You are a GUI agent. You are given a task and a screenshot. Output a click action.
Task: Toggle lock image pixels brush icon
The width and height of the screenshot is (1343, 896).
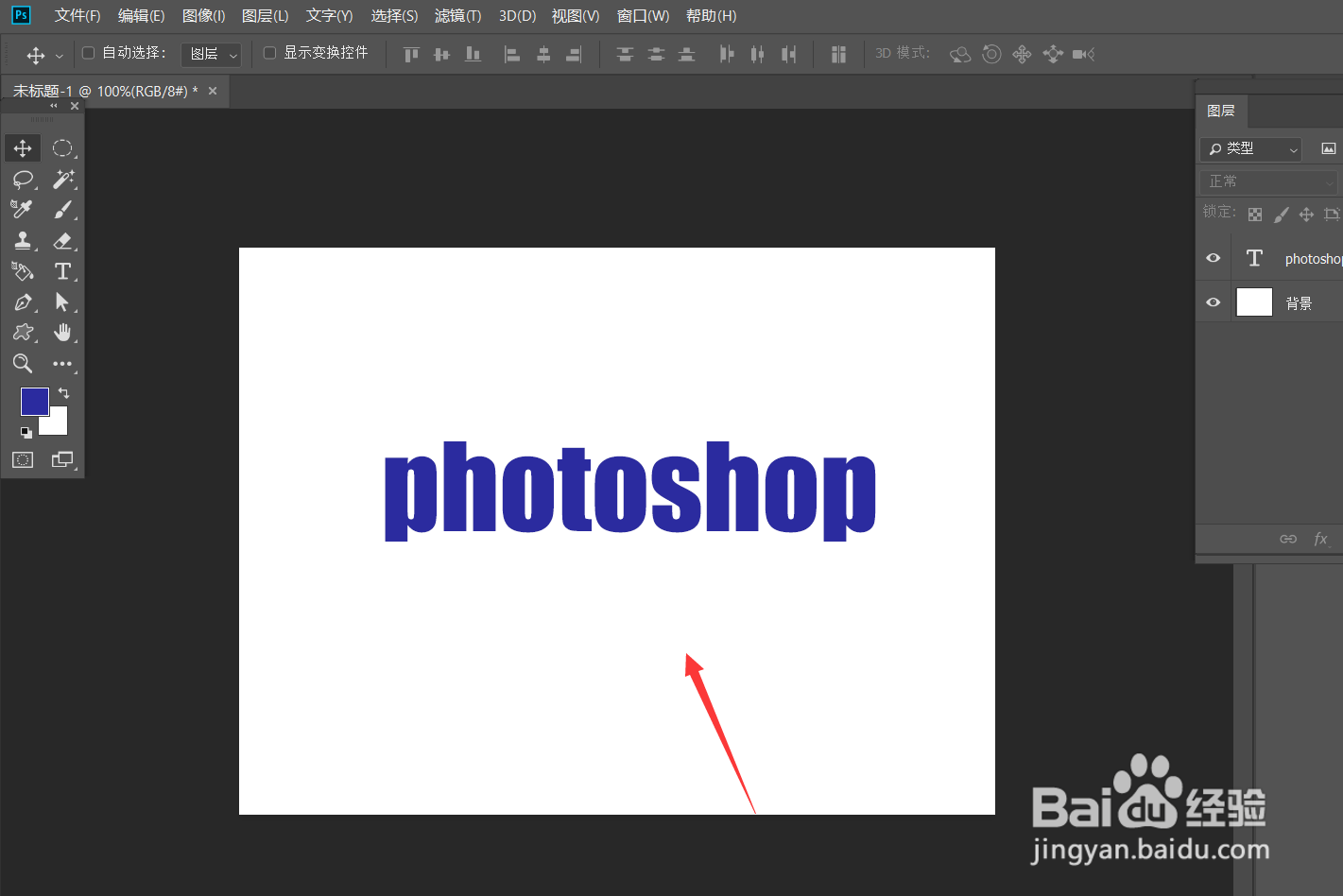pyautogui.click(x=1281, y=215)
